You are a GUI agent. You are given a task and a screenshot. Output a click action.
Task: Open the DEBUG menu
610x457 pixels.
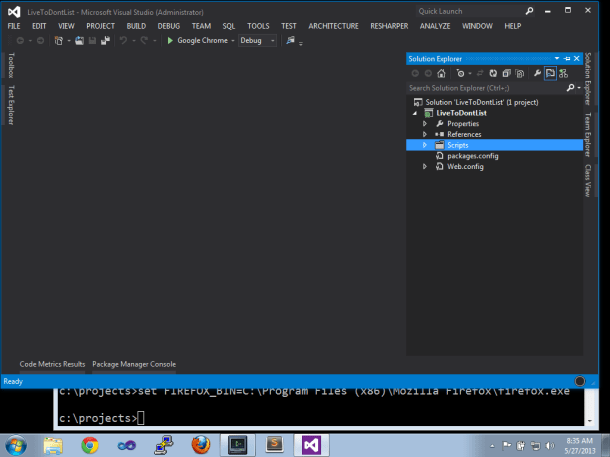[x=169, y=26]
